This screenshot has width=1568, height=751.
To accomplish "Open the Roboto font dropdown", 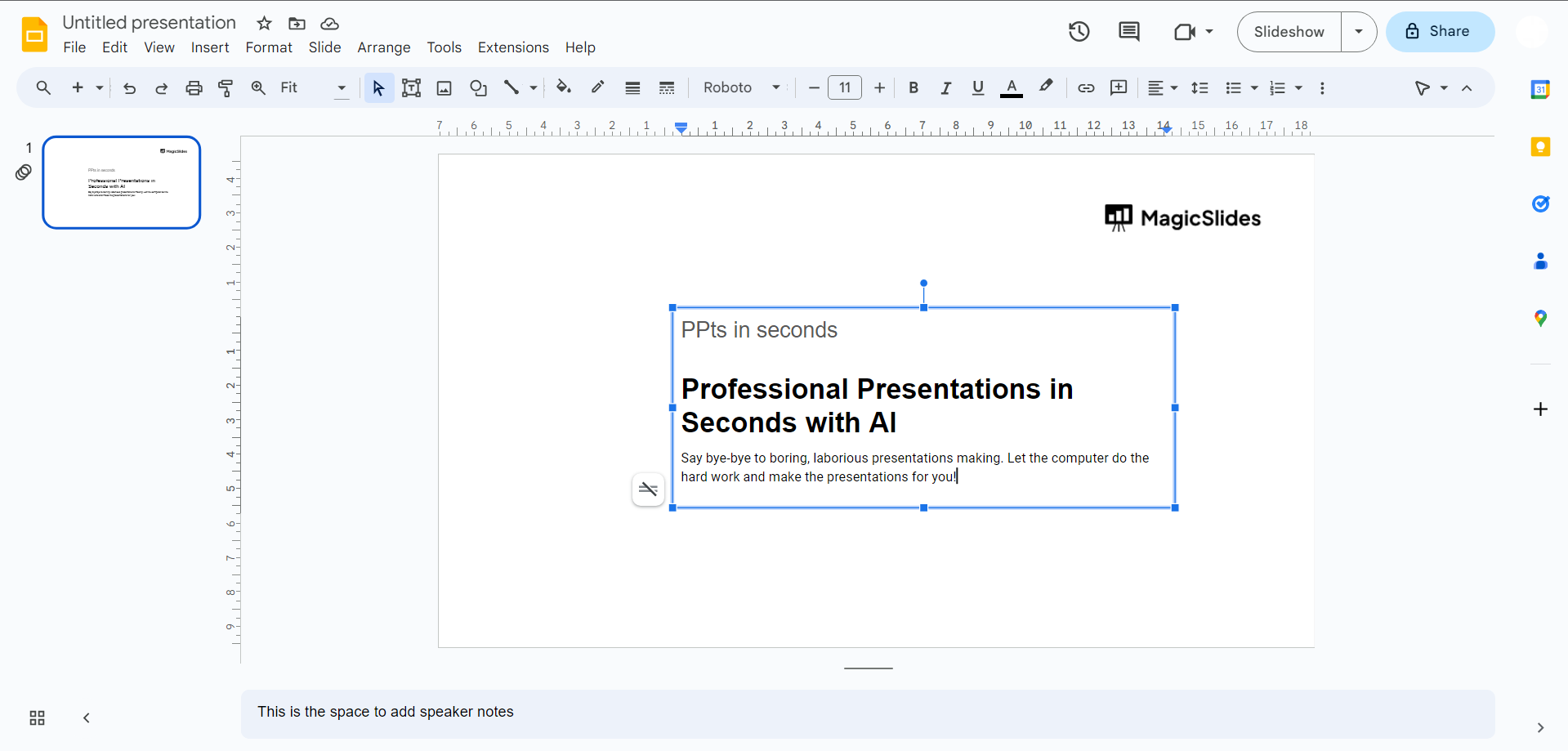I will [741, 88].
